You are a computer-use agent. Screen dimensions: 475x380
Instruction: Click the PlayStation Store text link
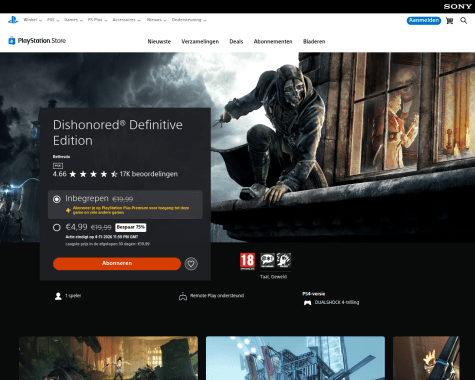(42, 41)
